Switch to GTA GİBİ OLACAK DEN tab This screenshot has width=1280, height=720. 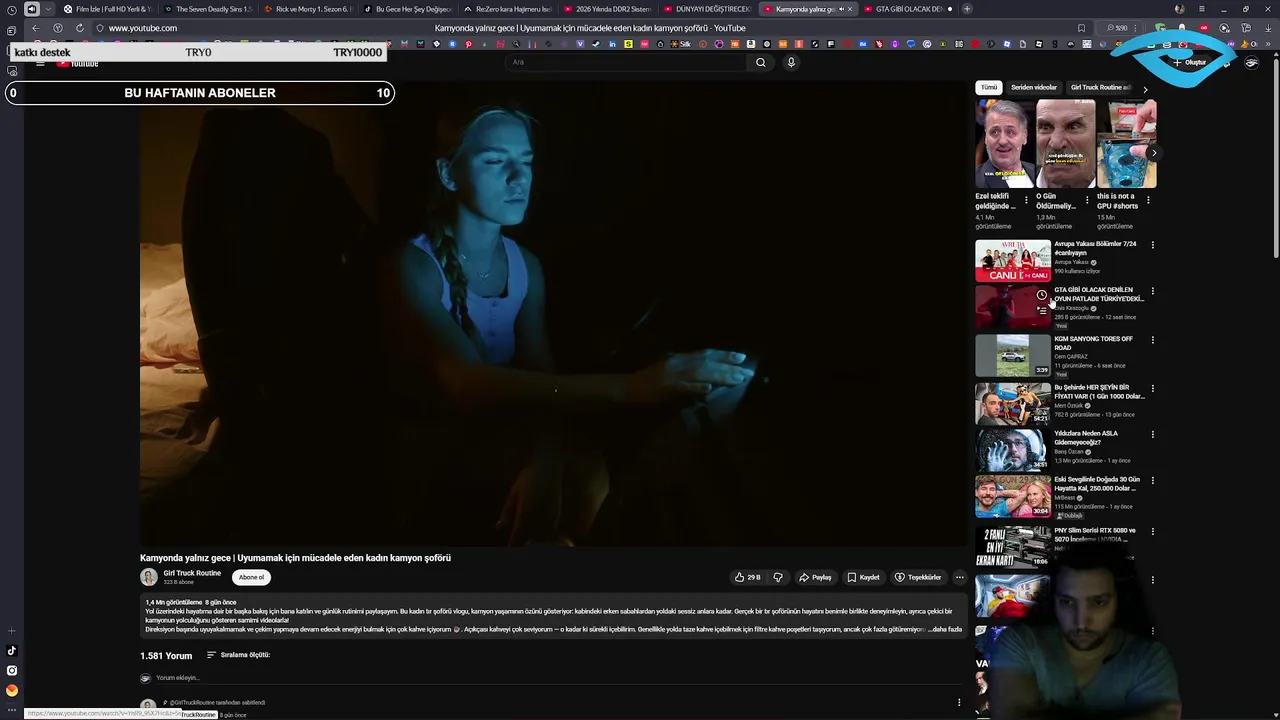[x=908, y=9]
